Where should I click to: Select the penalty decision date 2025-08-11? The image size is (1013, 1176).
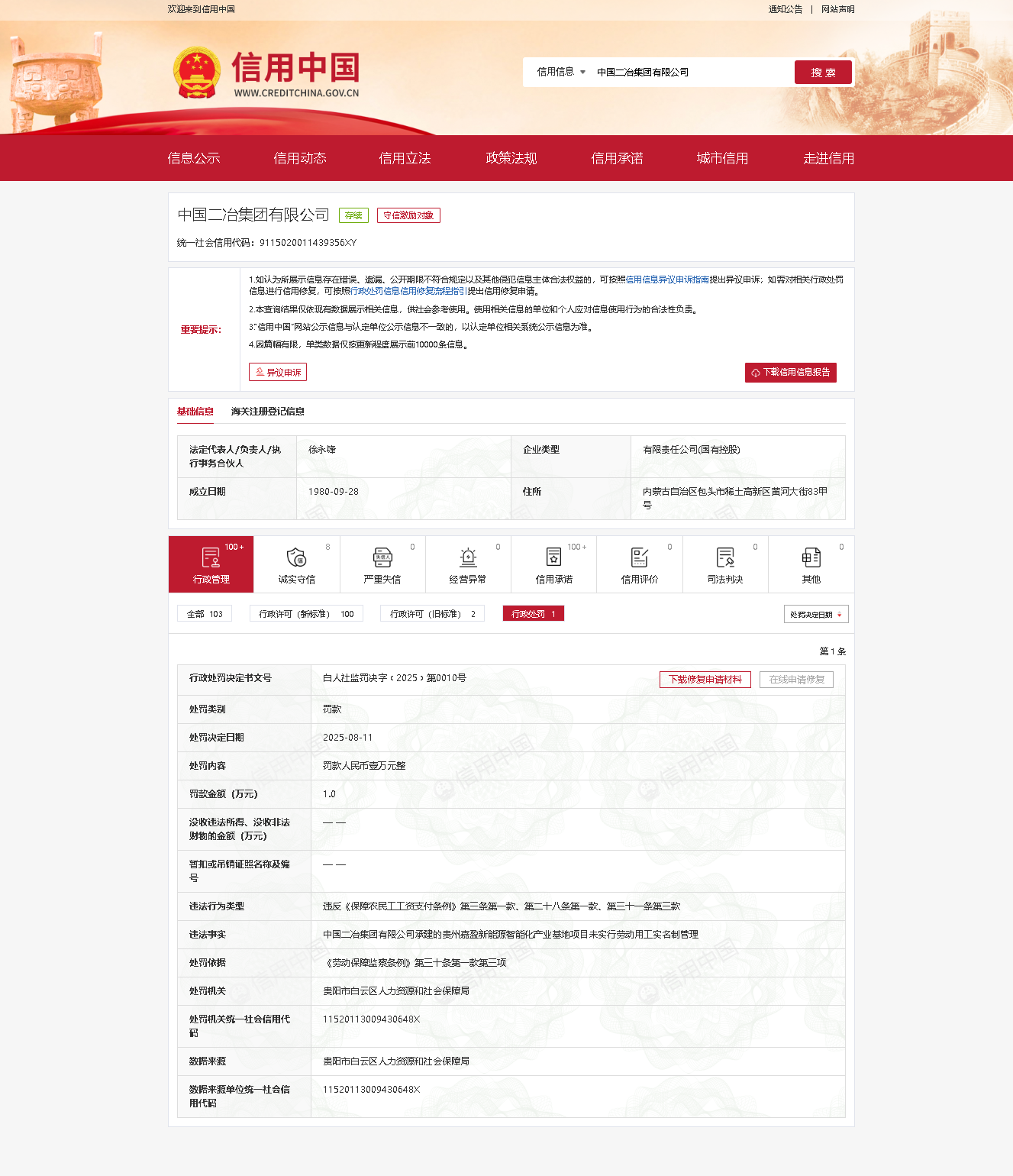click(x=348, y=738)
